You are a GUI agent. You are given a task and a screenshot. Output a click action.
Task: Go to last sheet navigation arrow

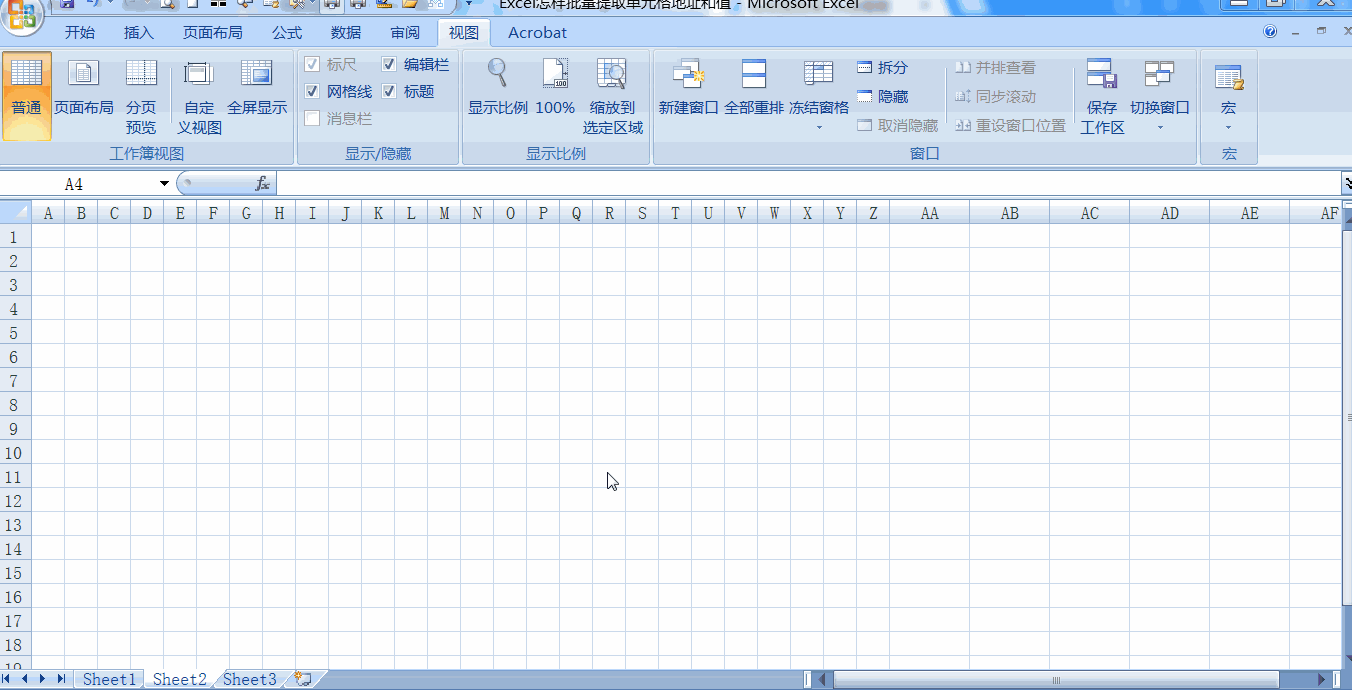tap(61, 679)
